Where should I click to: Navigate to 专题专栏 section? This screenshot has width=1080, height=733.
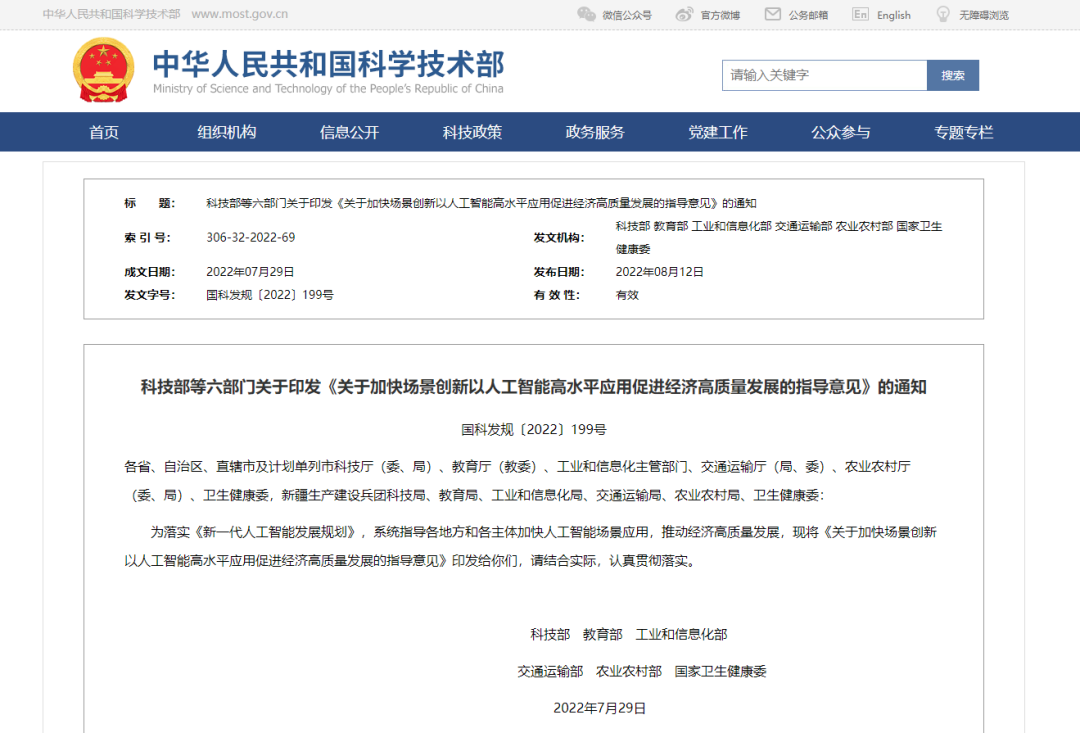[964, 132]
